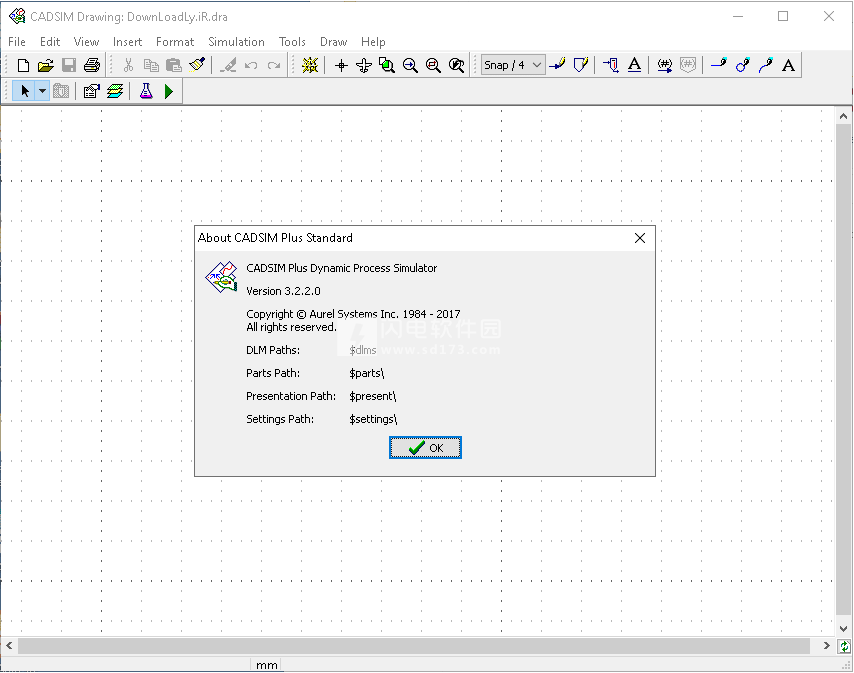Image resolution: width=854 pixels, height=673 pixels.
Task: Open the Tools menu
Action: click(292, 42)
